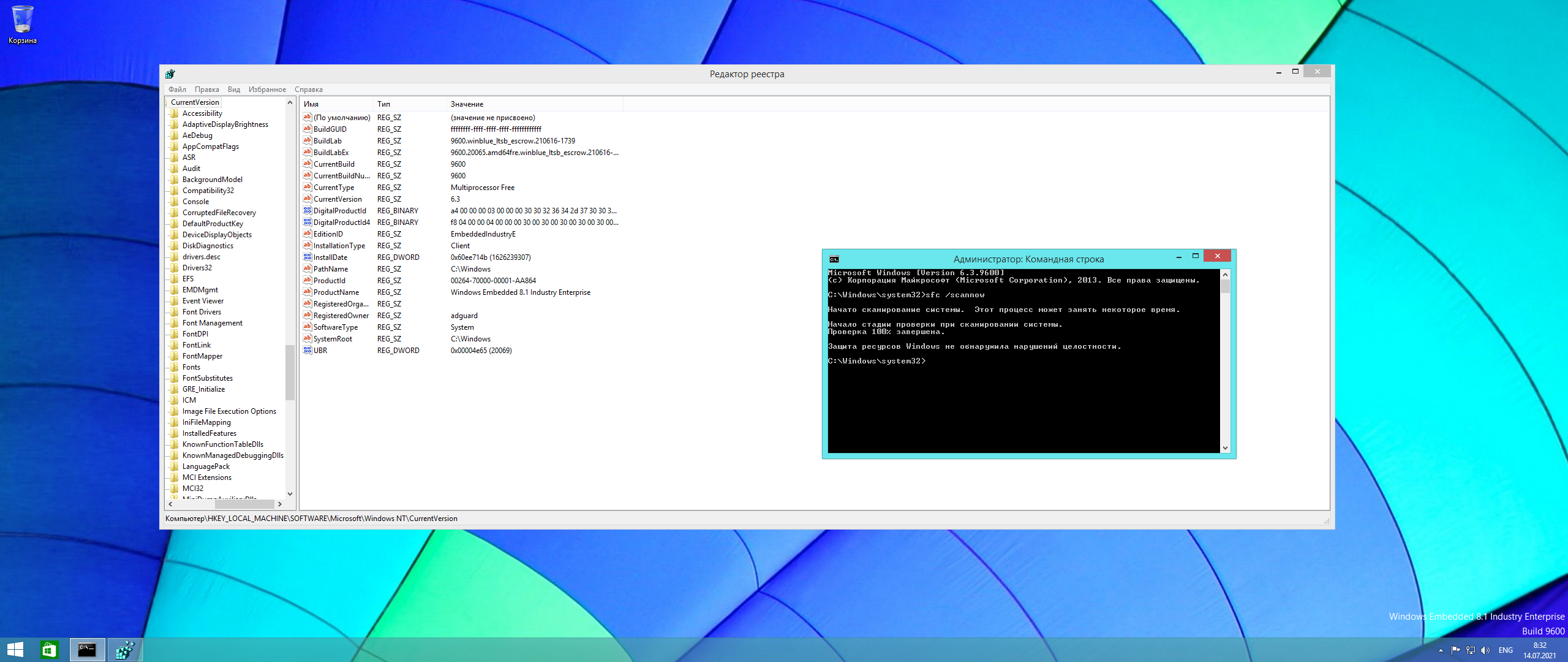Select the AppCompatFlags tree key
This screenshot has width=1568, height=662.
211,146
